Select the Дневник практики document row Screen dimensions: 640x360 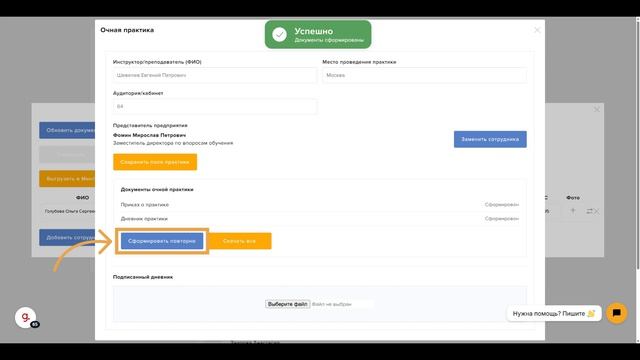(x=320, y=219)
